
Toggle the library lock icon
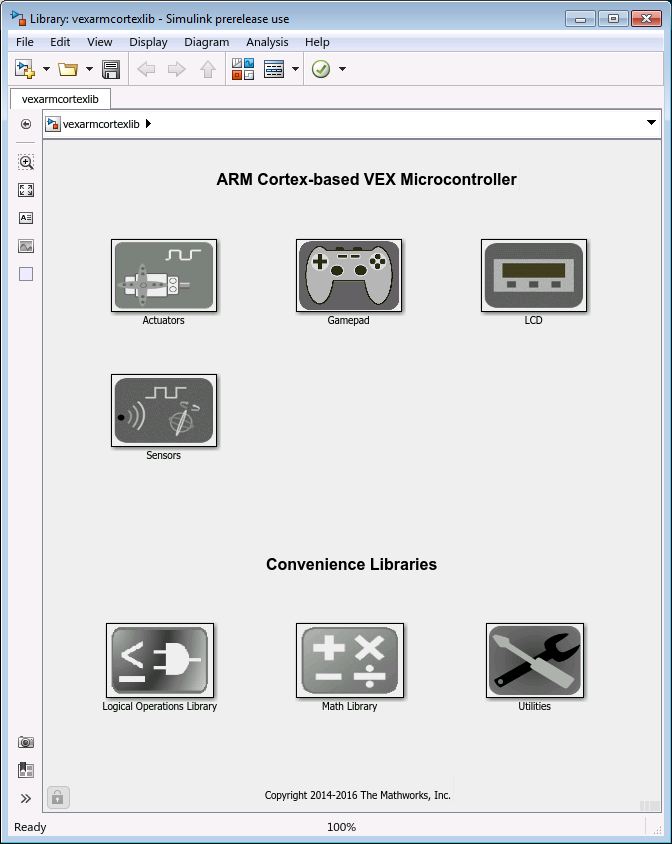pyautogui.click(x=58, y=797)
